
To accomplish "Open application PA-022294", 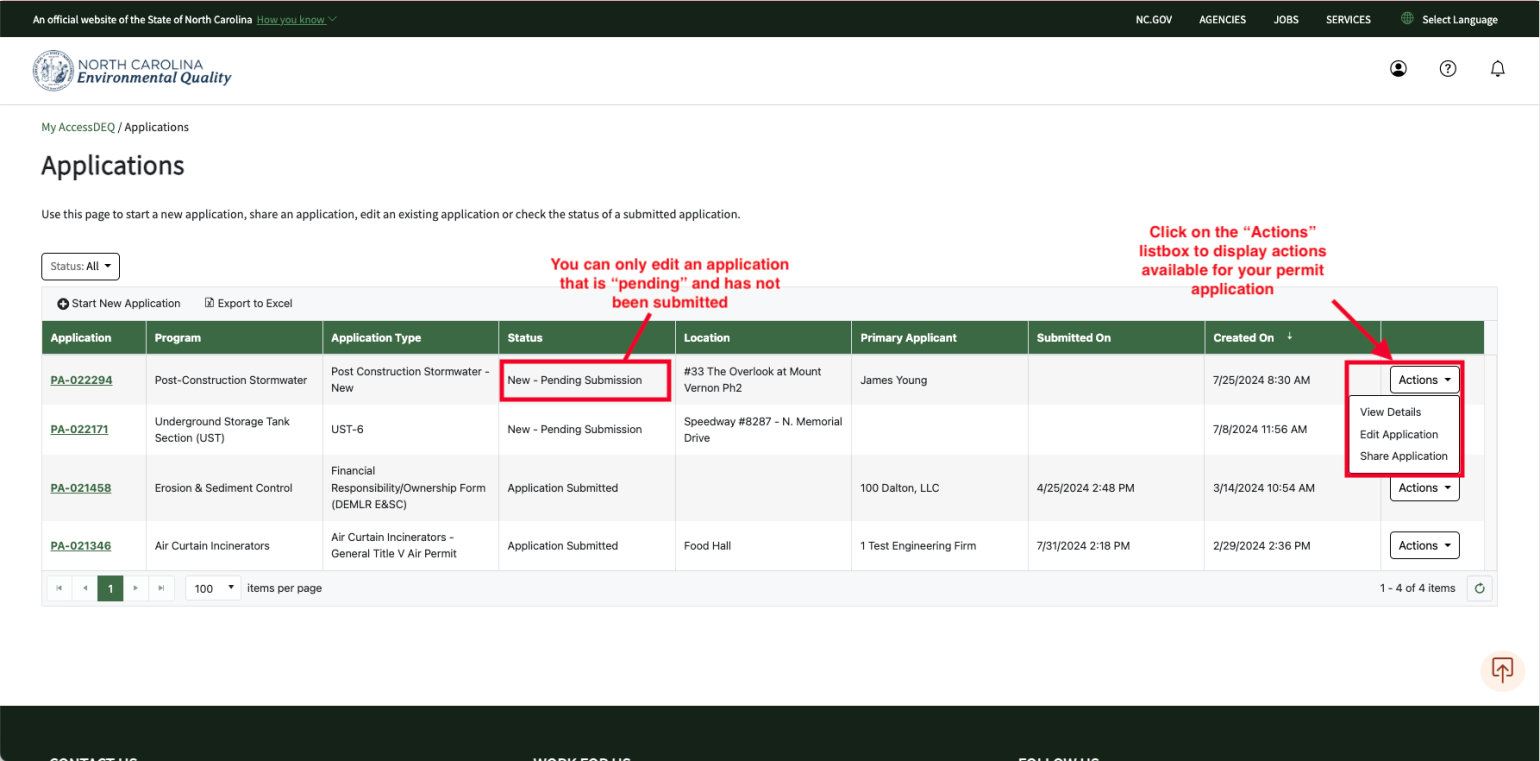I will [81, 380].
